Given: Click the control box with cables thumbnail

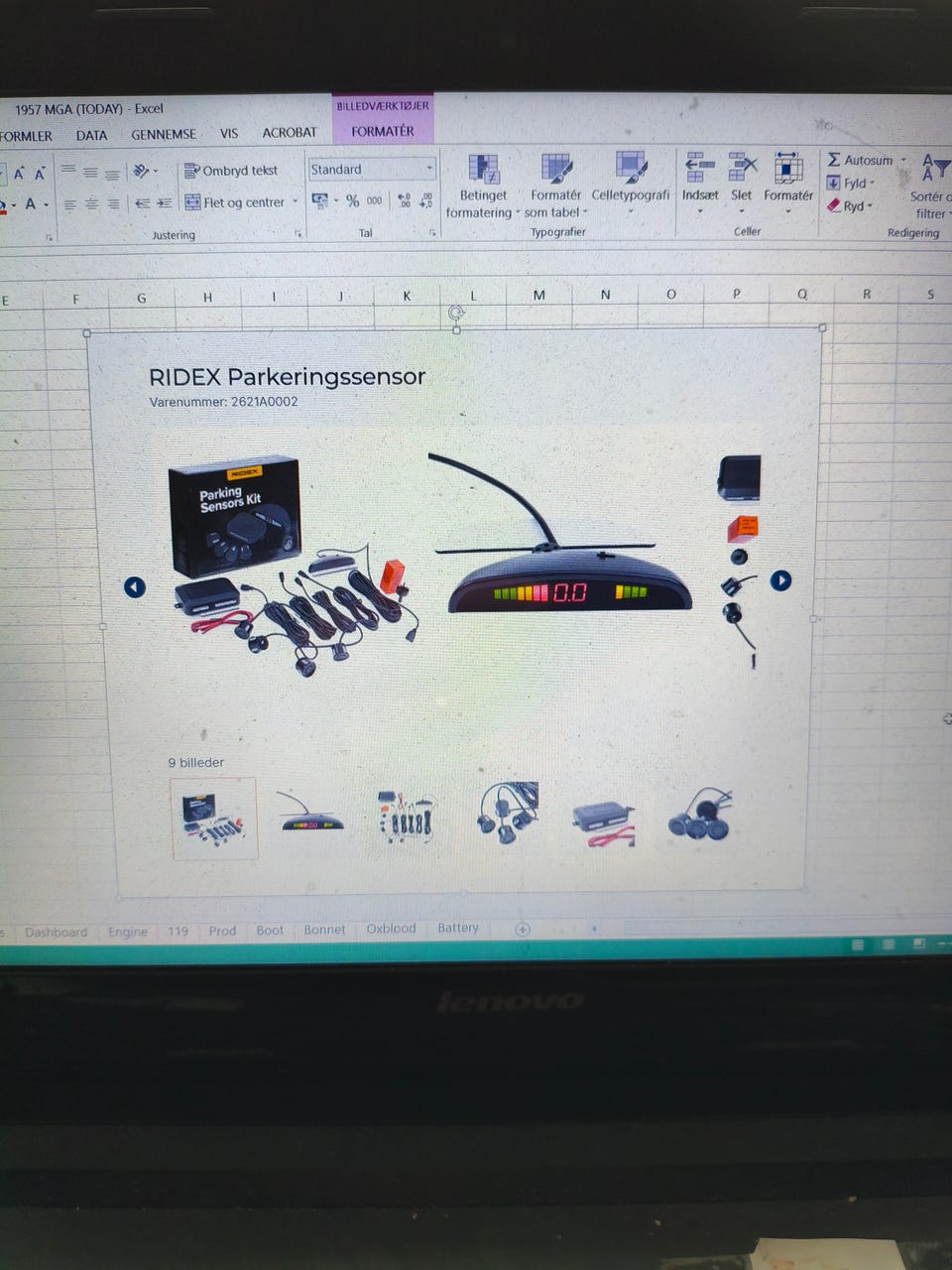Looking at the screenshot, I should tap(603, 823).
